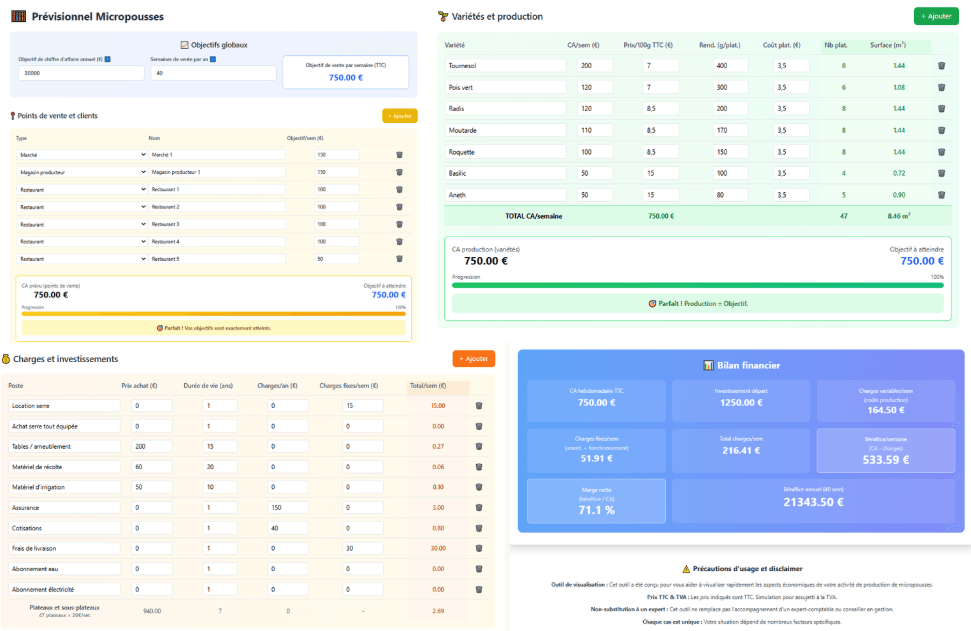Screen dimensions: 971x631
Task: Click the info icon beside annual revenue objective
Action: coord(108,59)
